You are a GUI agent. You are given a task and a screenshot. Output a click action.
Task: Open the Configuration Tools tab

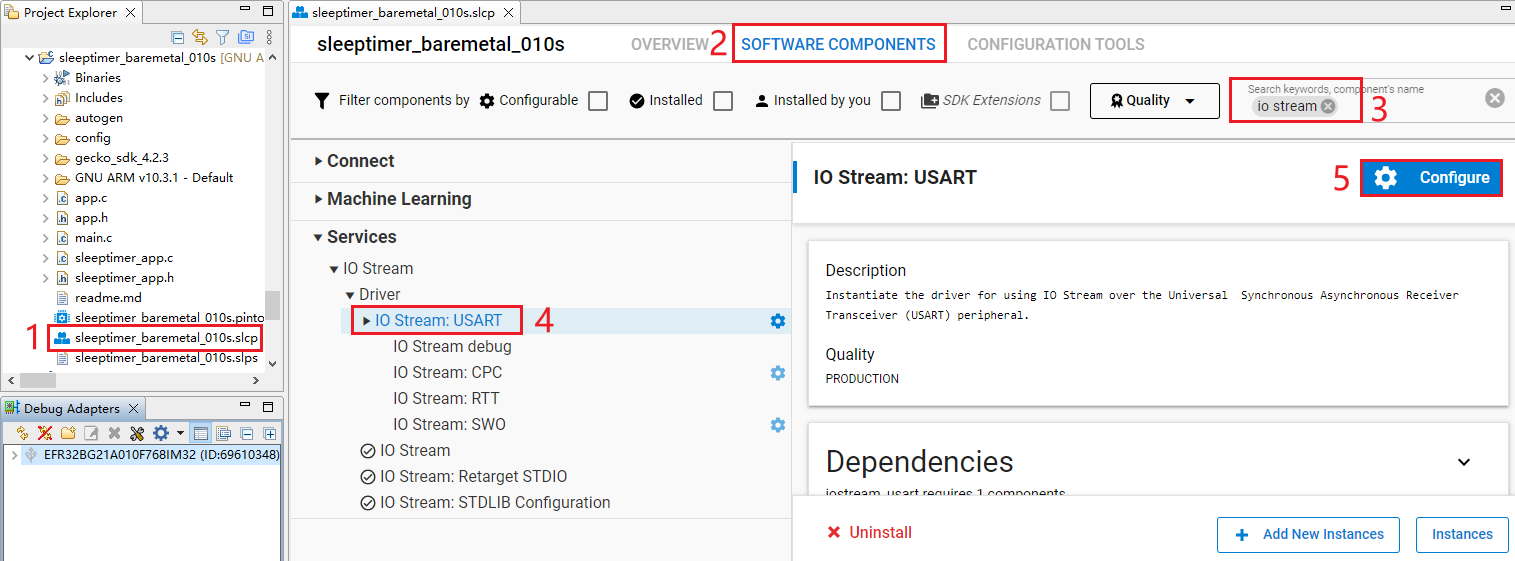pyautogui.click(x=1055, y=44)
